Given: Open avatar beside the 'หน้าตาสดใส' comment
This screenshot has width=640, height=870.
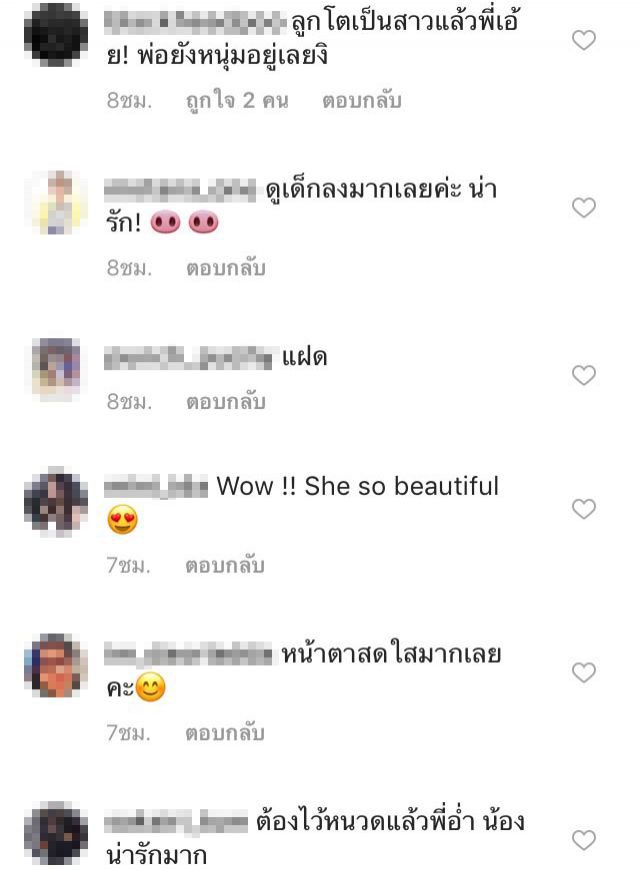Looking at the screenshot, I should click(56, 666).
